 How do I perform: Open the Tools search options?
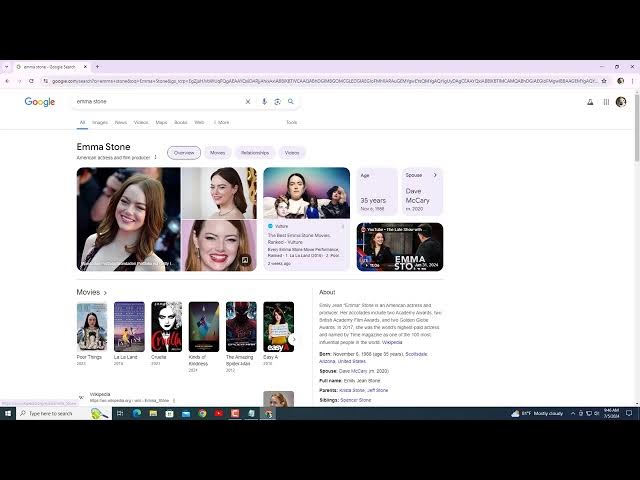point(291,122)
